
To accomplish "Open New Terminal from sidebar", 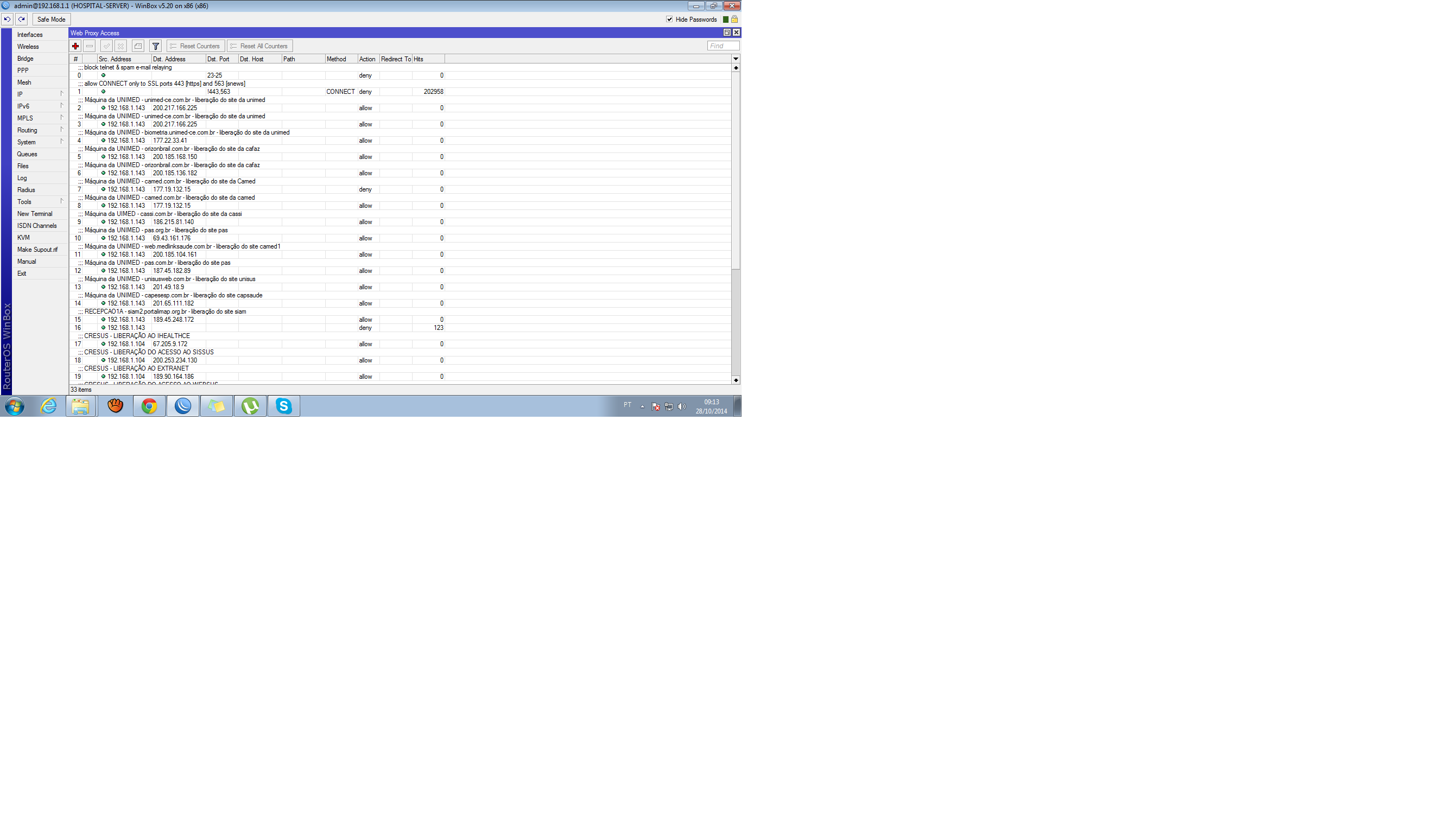I will [40, 213].
